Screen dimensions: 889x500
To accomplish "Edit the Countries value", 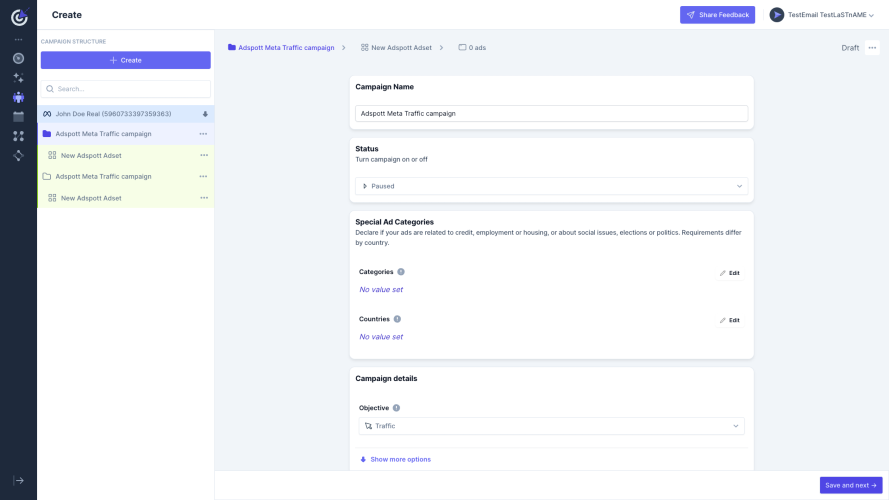I will [730, 320].
